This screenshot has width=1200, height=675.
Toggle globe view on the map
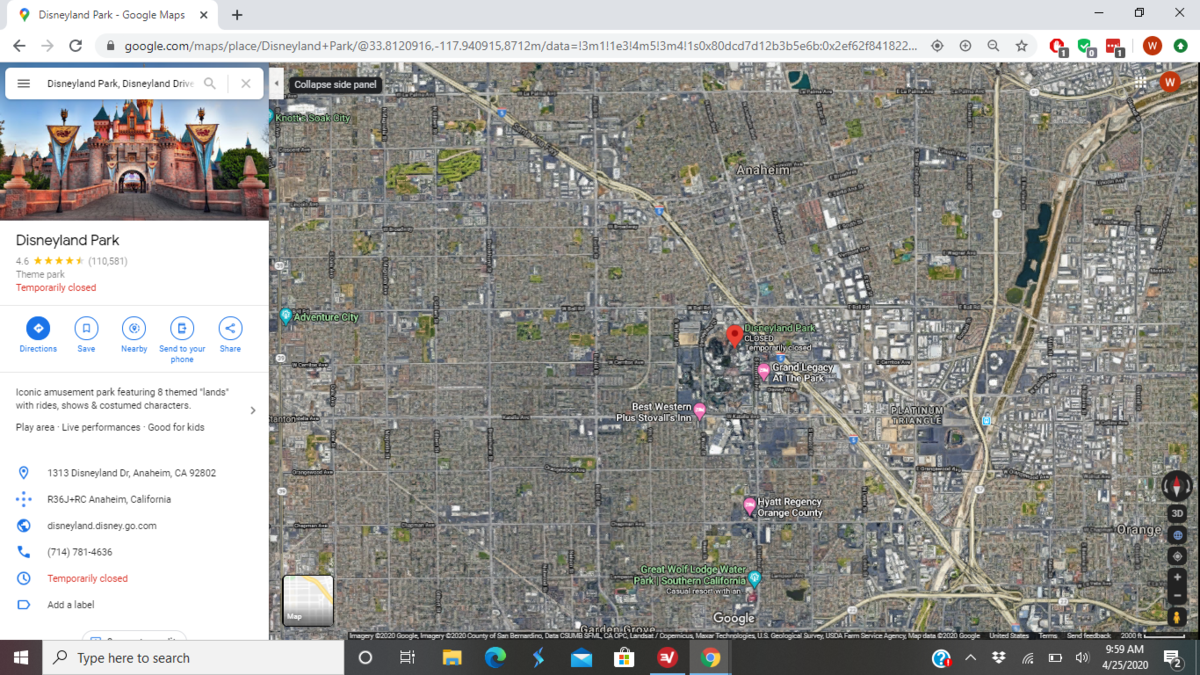(1177, 535)
